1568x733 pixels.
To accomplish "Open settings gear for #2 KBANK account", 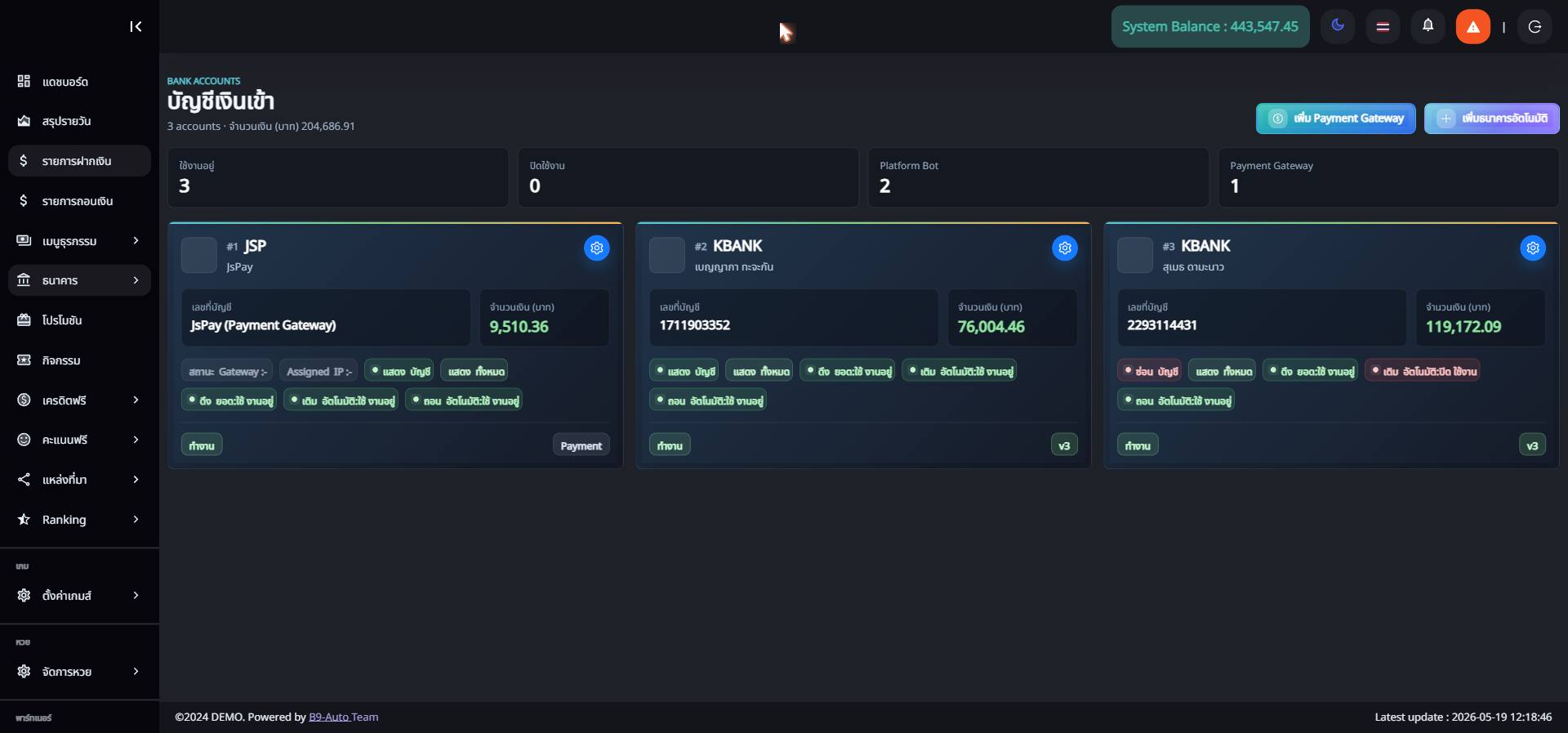I will coord(1065,248).
